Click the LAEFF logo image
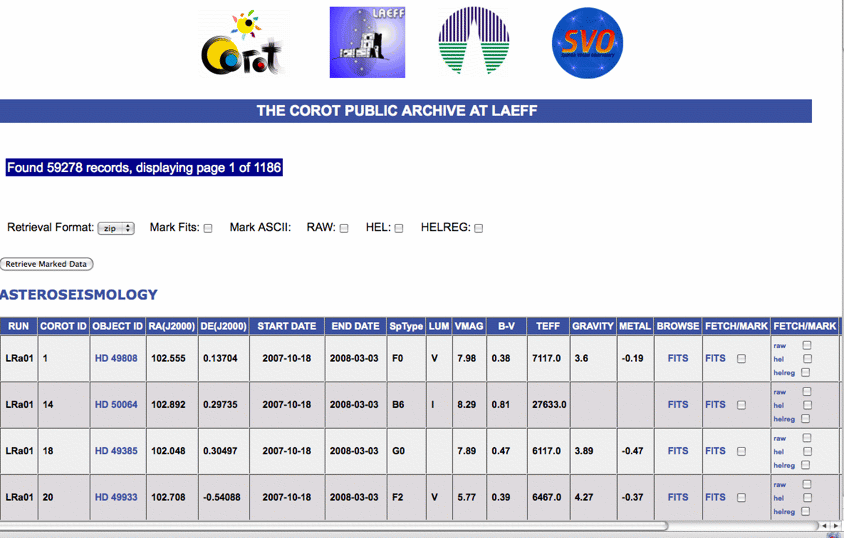 pos(367,42)
